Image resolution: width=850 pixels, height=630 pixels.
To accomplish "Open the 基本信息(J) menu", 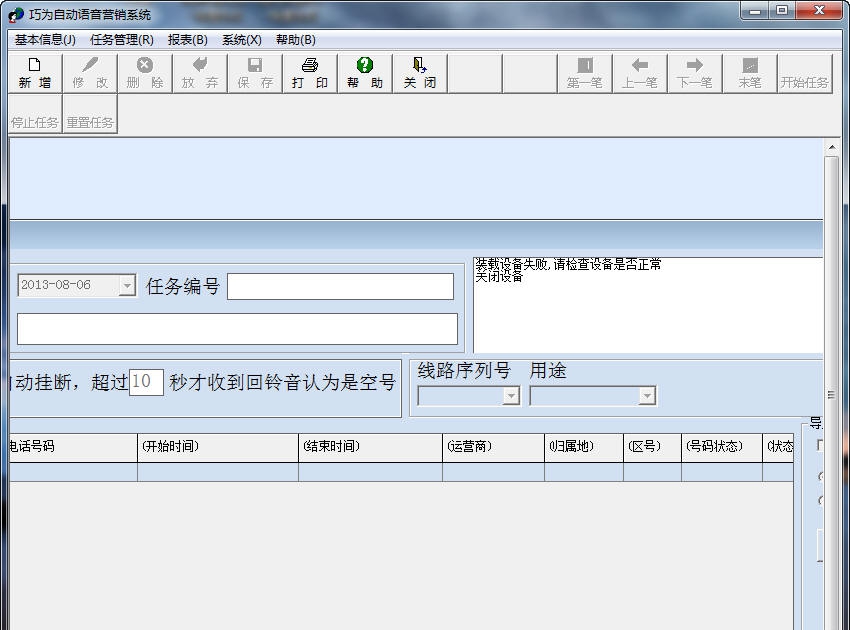I will coord(45,40).
